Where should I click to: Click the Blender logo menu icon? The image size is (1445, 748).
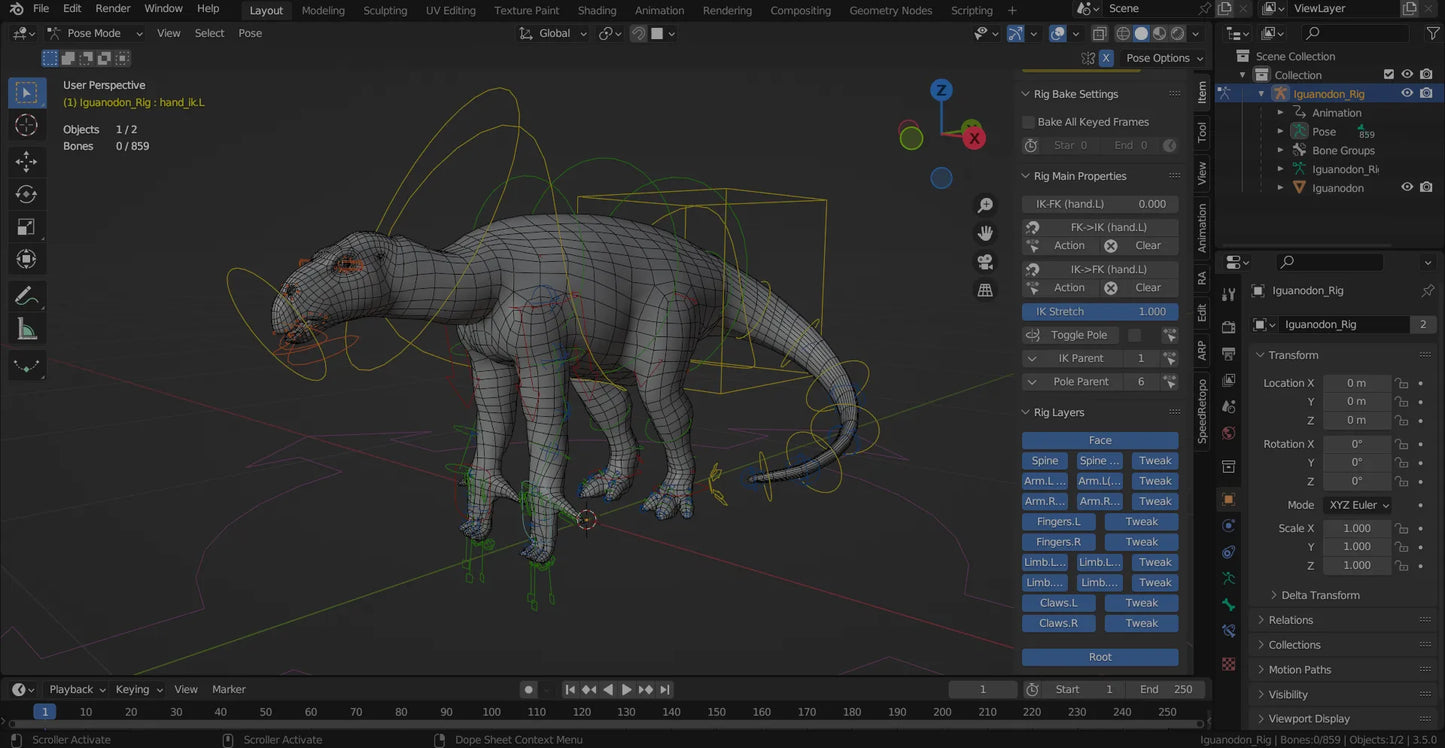point(16,9)
